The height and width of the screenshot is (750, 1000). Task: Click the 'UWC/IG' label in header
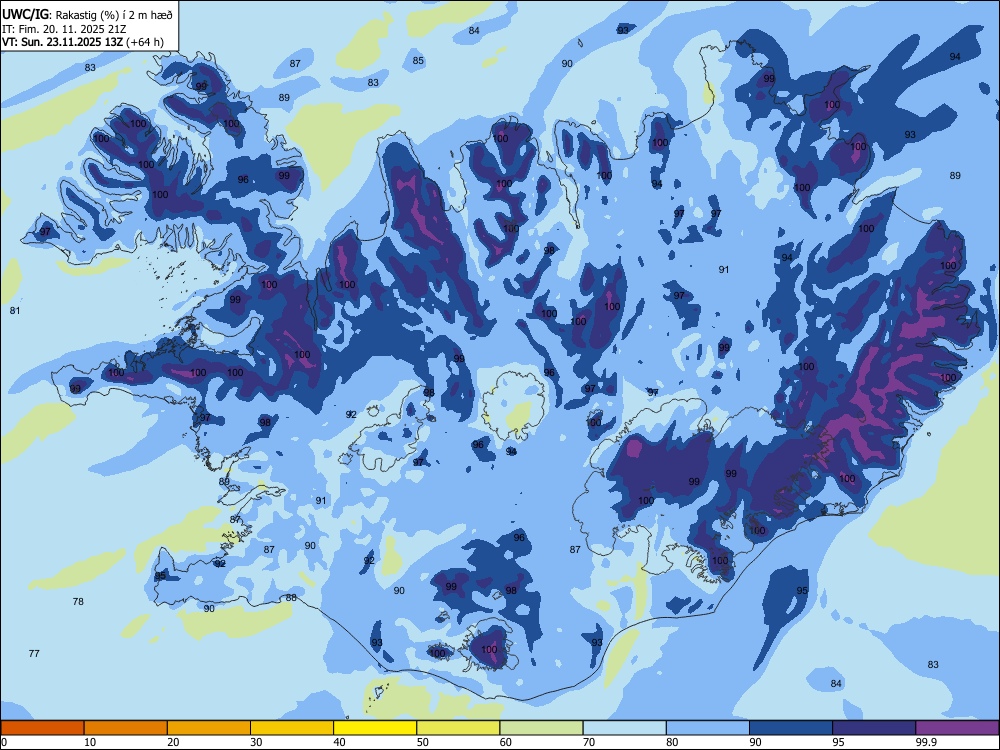(25, 14)
